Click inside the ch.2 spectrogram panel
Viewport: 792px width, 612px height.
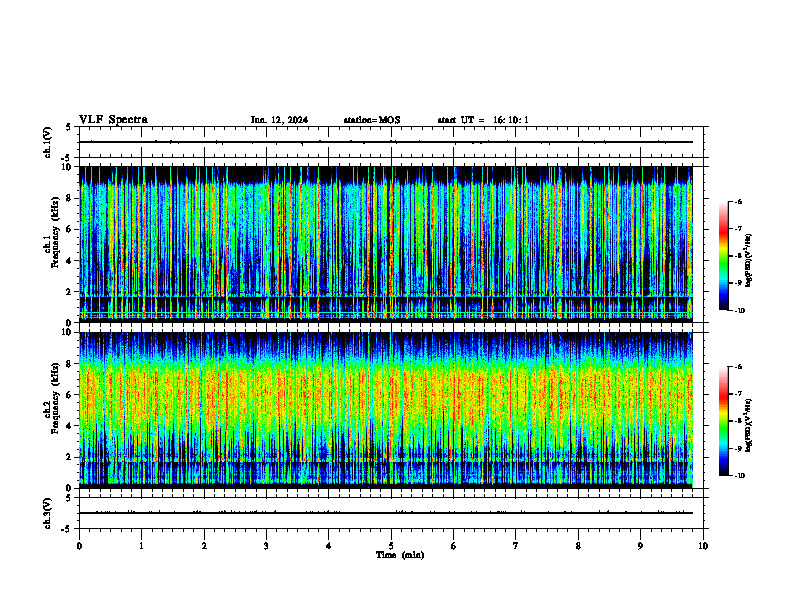coord(386,410)
